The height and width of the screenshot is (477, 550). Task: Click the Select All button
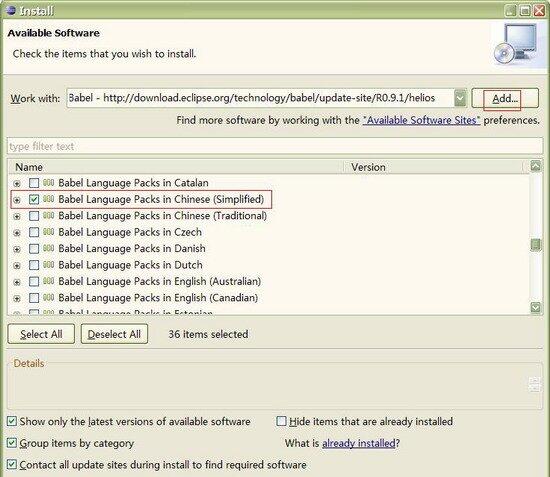pyautogui.click(x=41, y=334)
